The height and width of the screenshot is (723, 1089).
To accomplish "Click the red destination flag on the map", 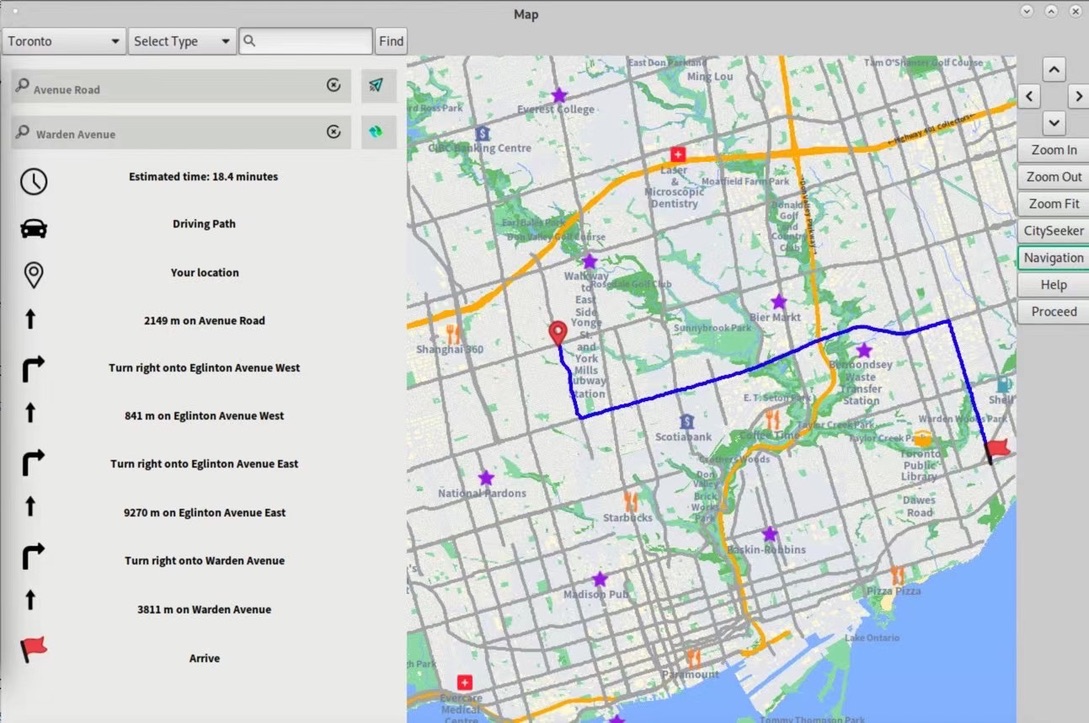I will 998,449.
